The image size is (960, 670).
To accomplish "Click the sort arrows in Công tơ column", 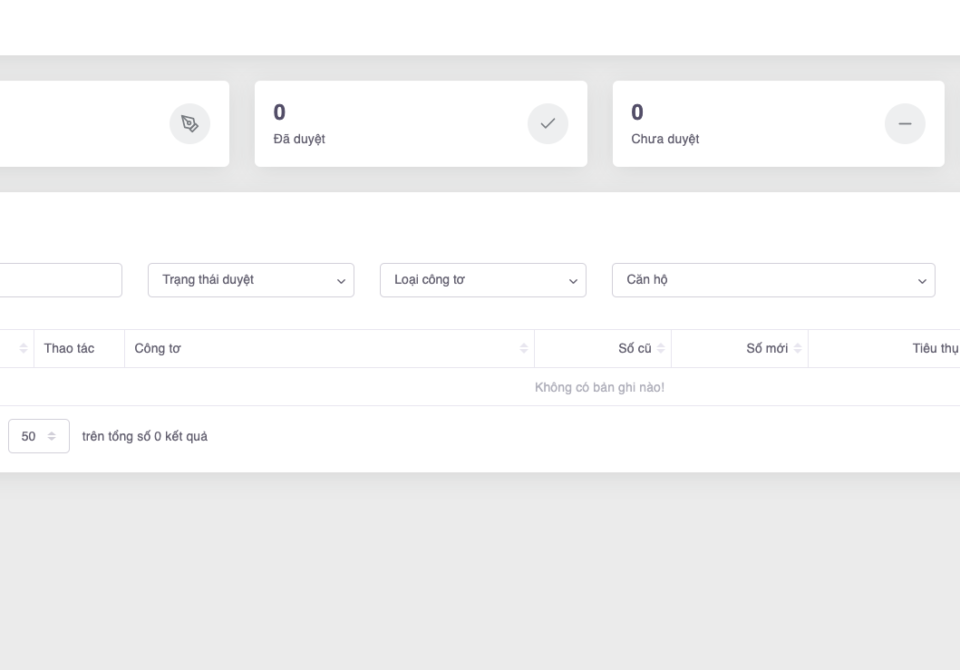I will pos(524,349).
